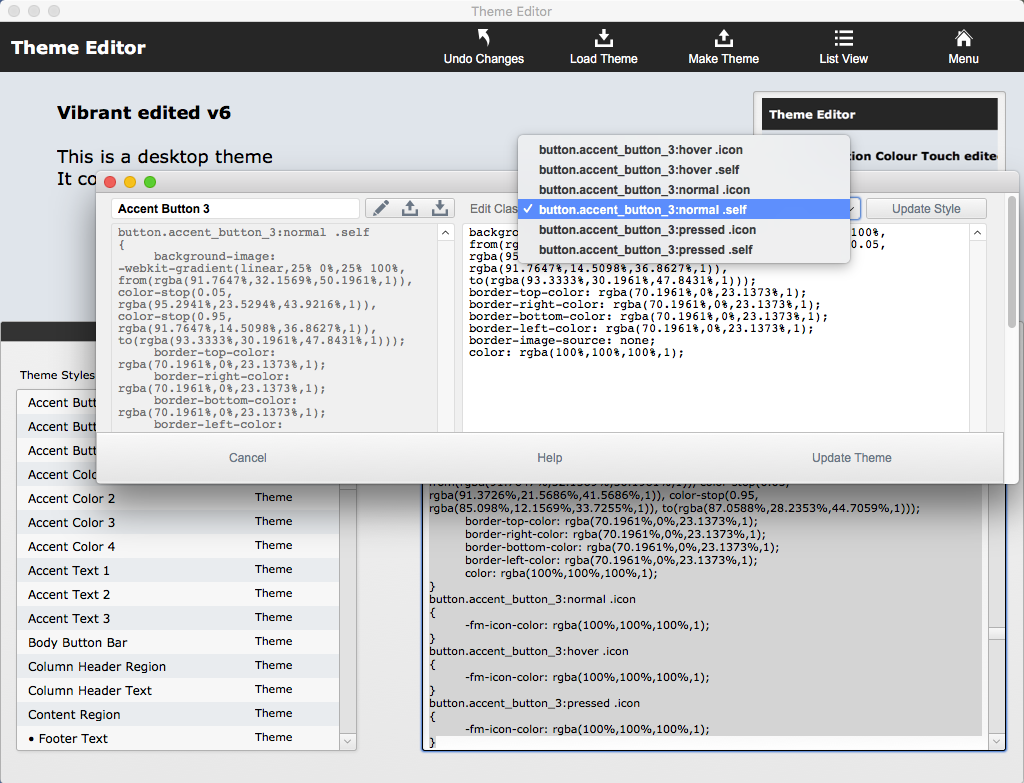Click the pencil edit icon beside Accent Button 3
The height and width of the screenshot is (783, 1024).
pyautogui.click(x=380, y=208)
